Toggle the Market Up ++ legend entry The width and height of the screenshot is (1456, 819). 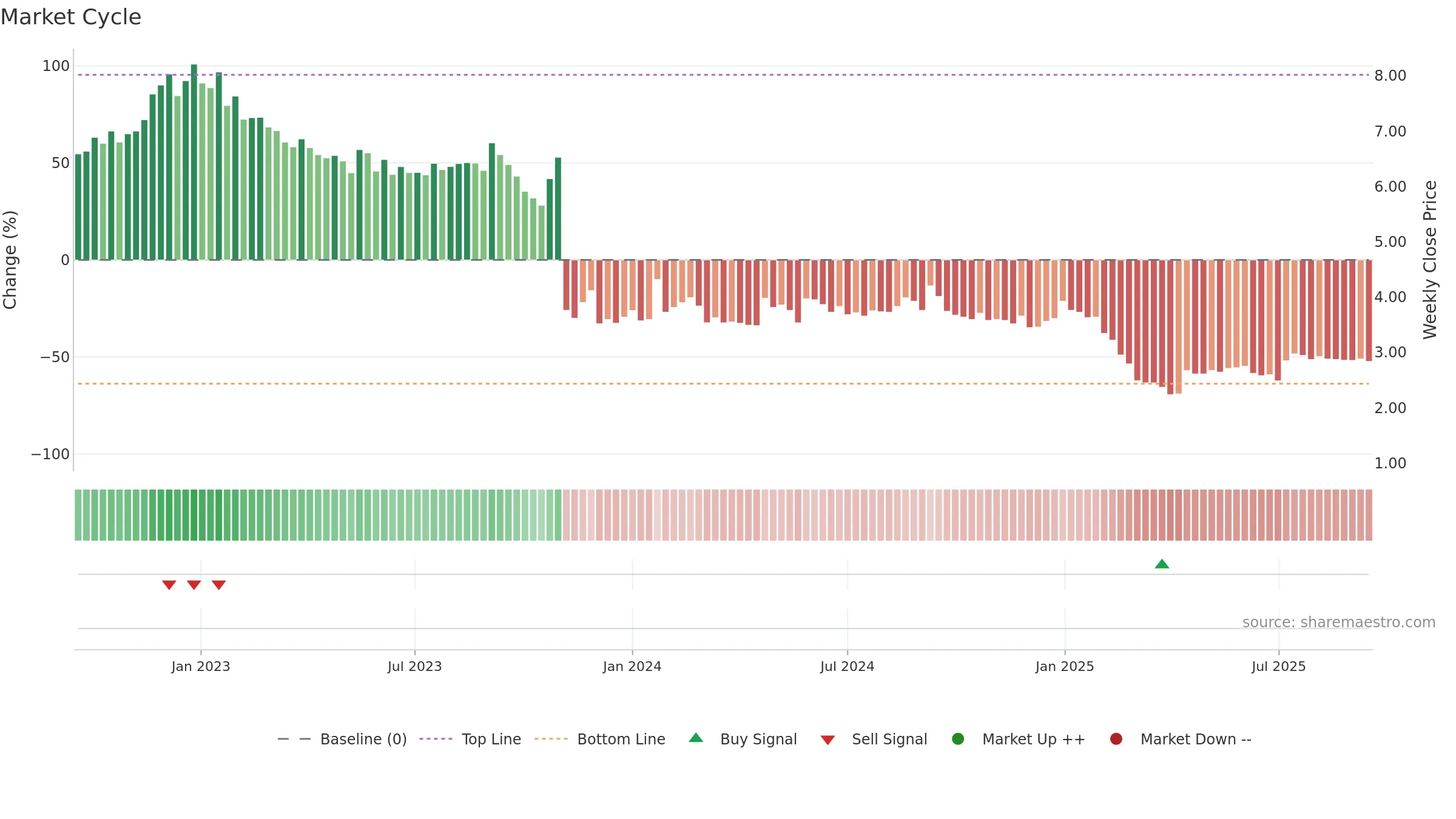(1019, 739)
